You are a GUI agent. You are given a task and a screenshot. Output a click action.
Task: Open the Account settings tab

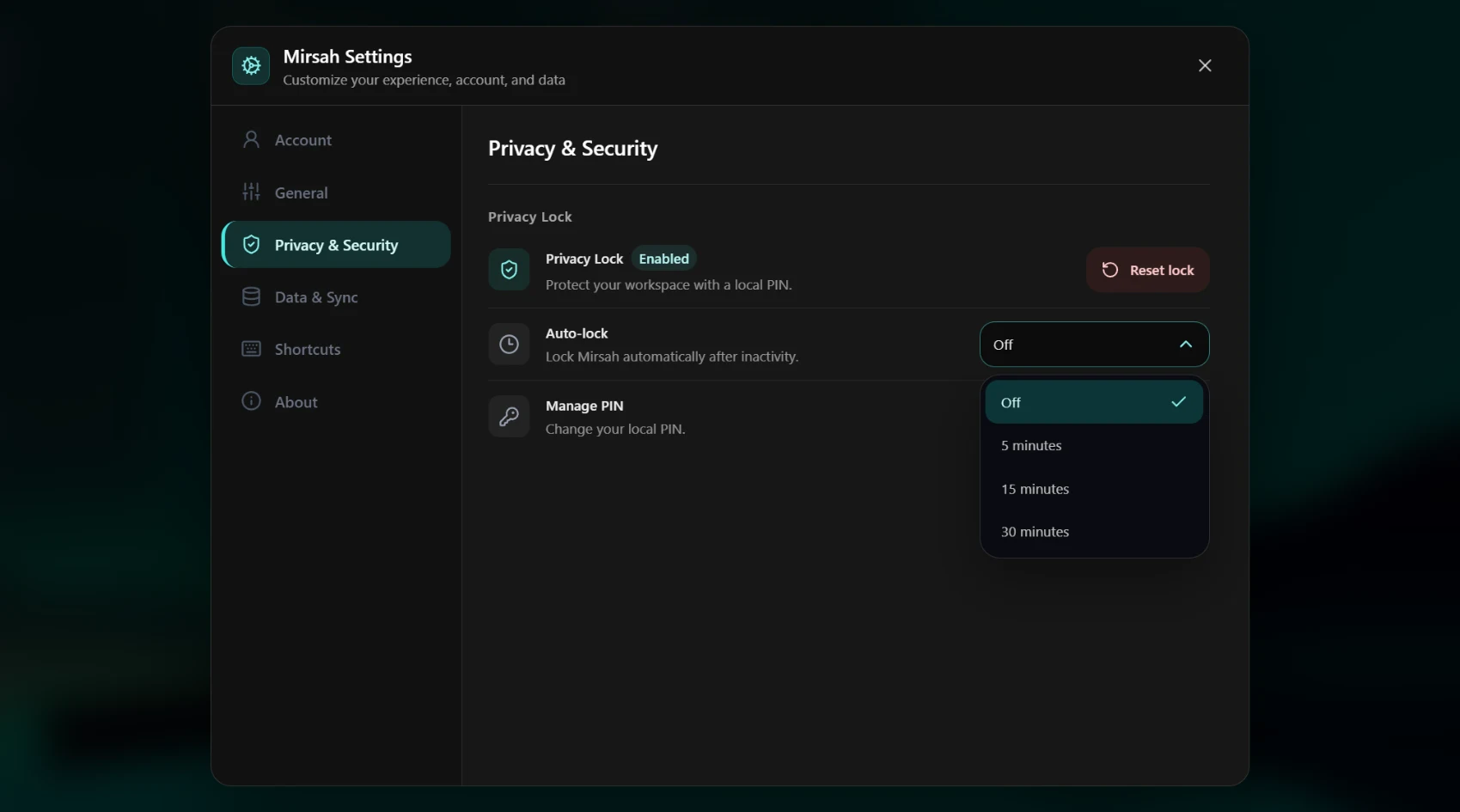(x=336, y=140)
